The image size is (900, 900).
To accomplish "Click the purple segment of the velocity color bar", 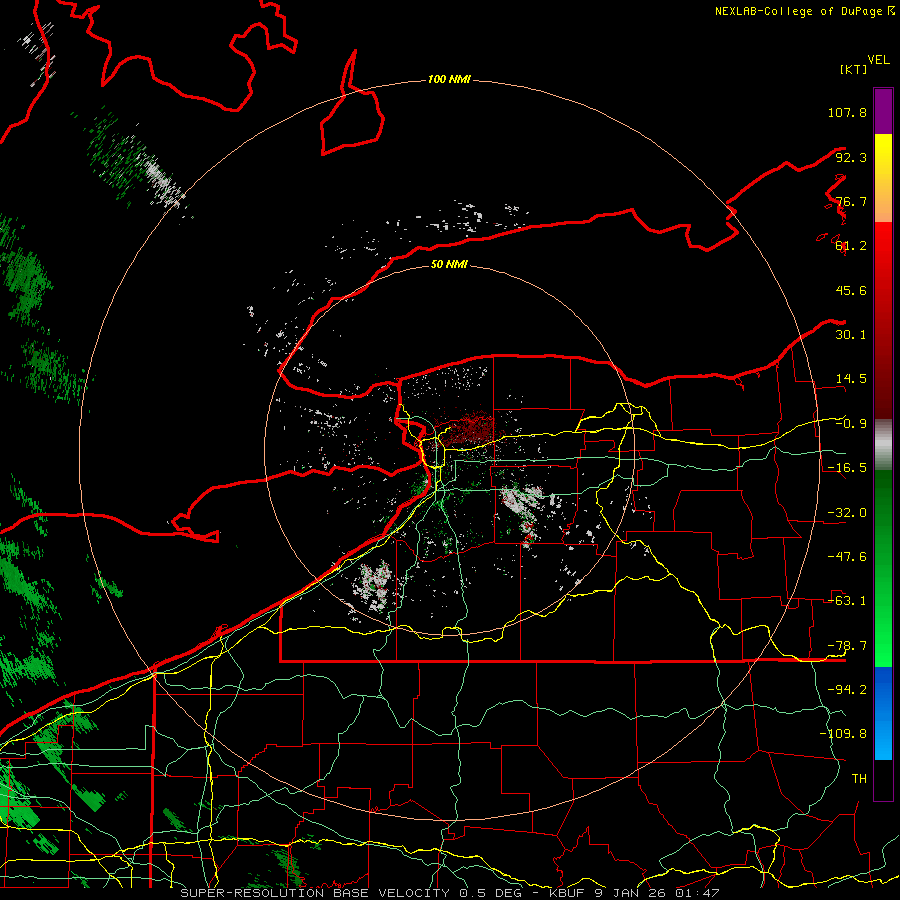I will [x=883, y=112].
